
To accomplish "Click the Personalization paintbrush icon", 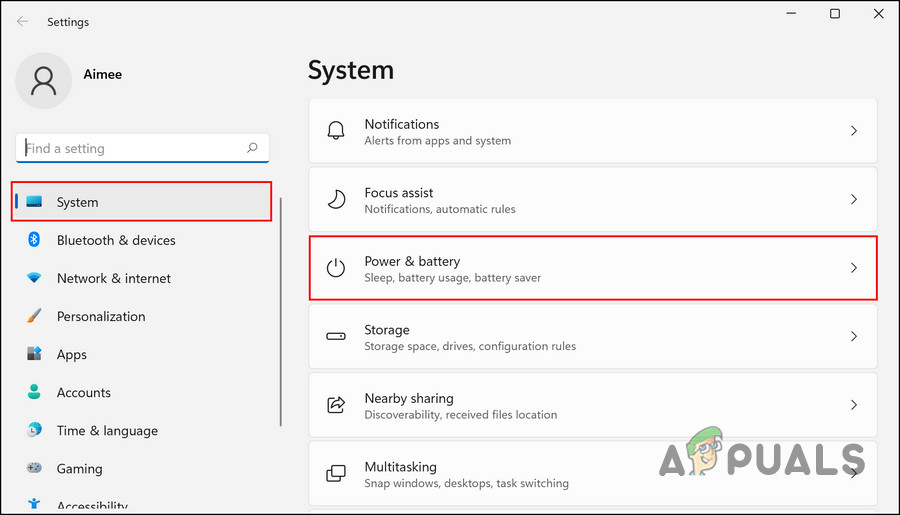I will coord(34,316).
